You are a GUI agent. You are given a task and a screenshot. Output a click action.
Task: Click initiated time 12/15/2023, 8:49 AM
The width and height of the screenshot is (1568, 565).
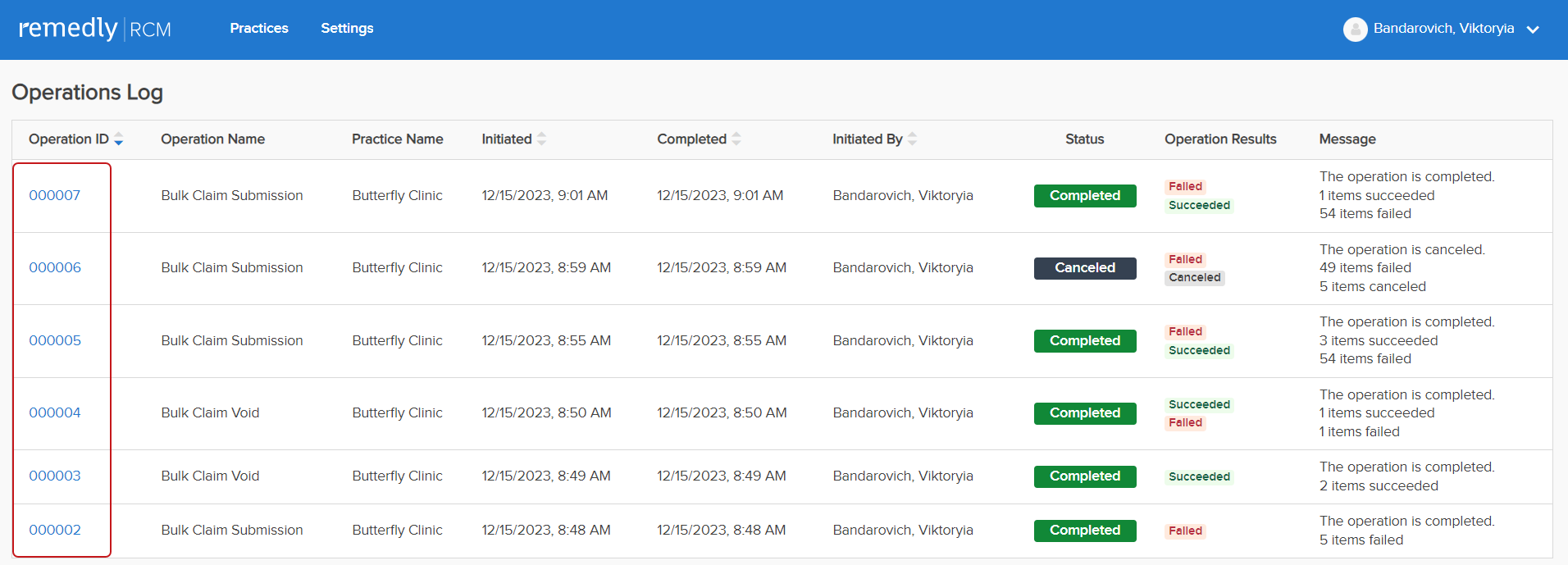tap(546, 476)
